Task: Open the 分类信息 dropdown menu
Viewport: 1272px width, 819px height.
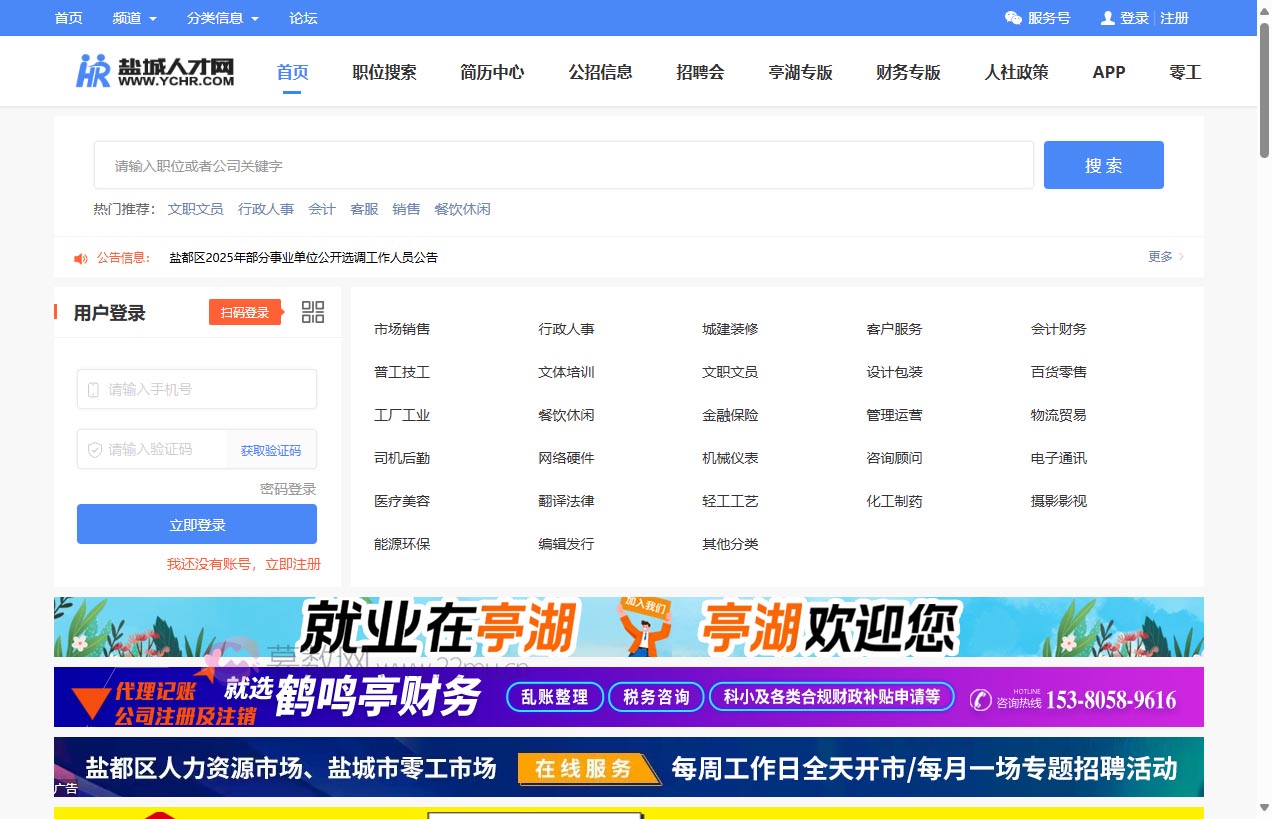Action: click(219, 17)
